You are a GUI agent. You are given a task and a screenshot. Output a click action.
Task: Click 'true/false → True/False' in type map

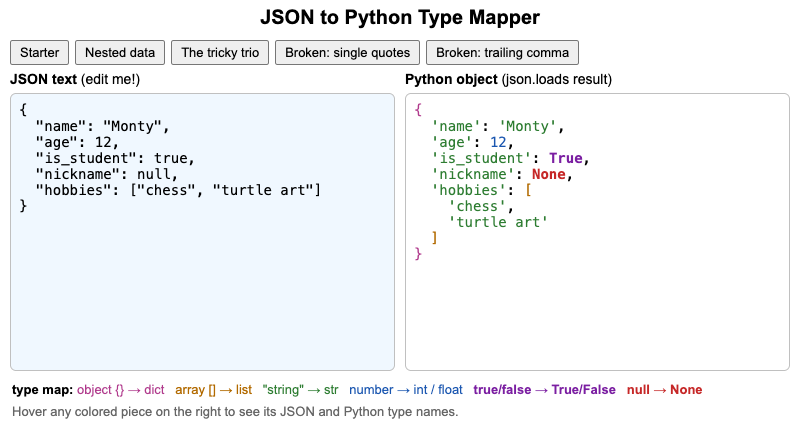pos(544,390)
